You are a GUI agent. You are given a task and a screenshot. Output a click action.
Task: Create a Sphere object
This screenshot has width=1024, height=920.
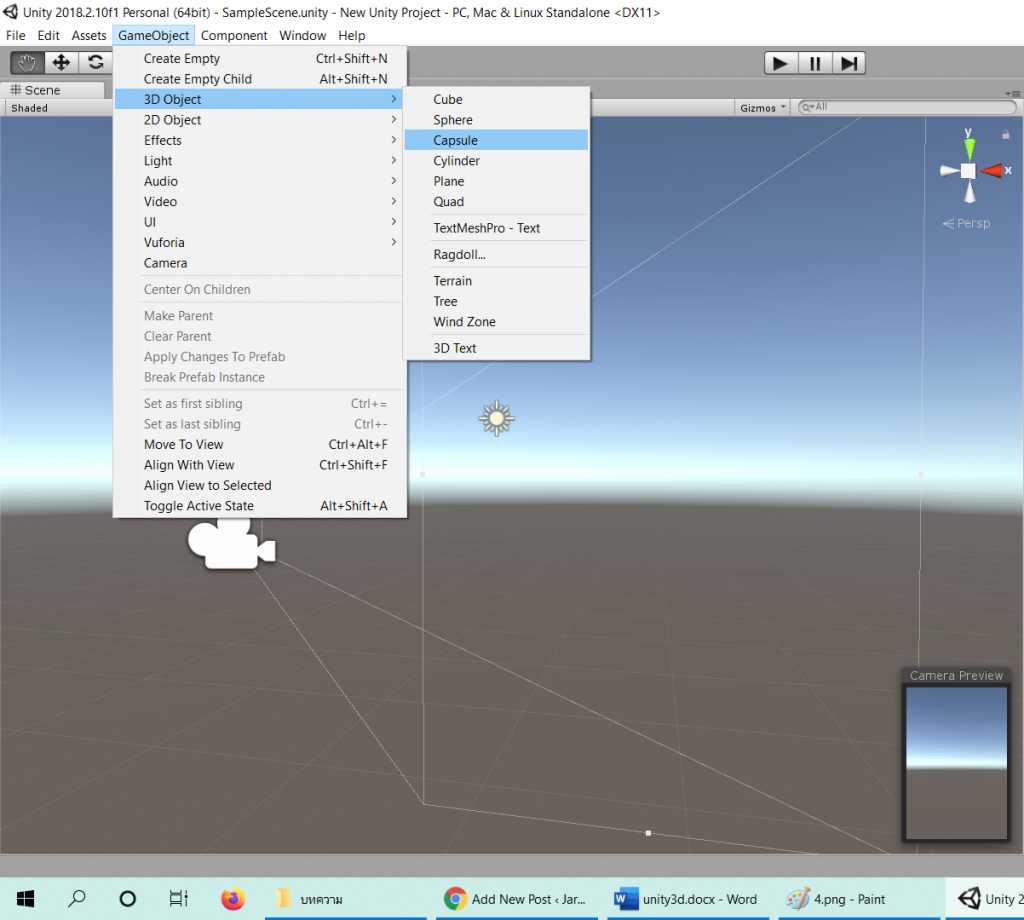point(496,120)
